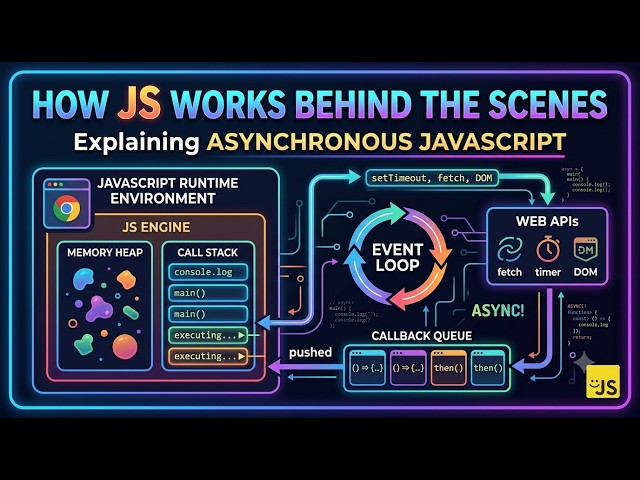Click the timer label under Web APIs

(x=548, y=272)
